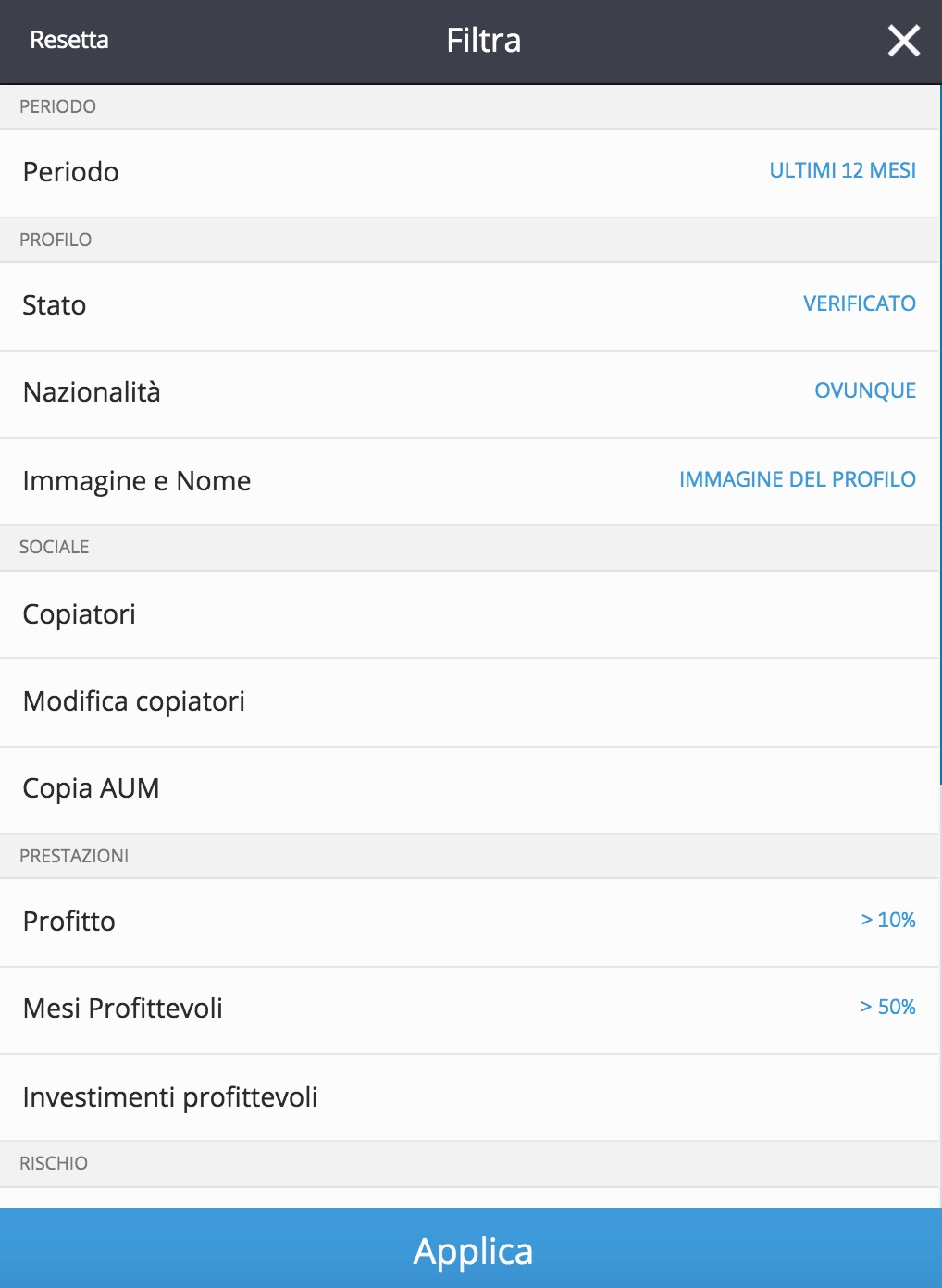
Task: Change the IMMAGINE DEL PROFILO value
Action: tap(797, 479)
